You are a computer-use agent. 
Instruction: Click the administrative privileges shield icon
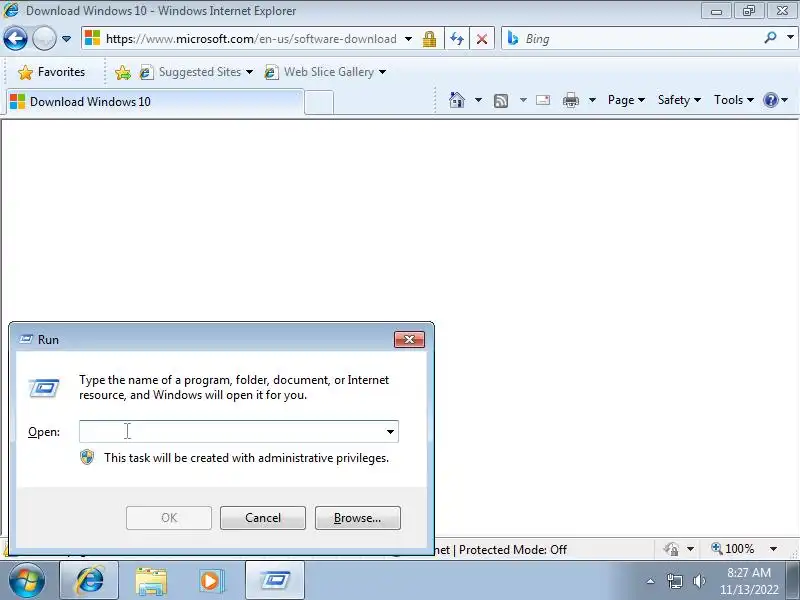pos(87,457)
